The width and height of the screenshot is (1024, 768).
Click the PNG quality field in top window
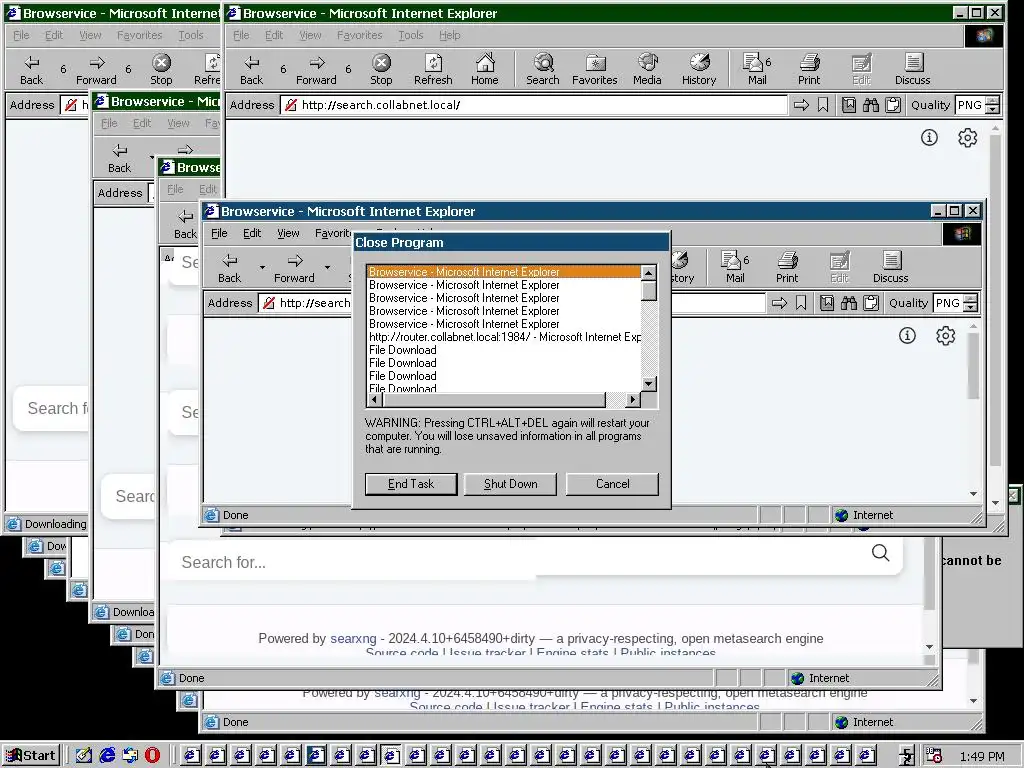970,104
